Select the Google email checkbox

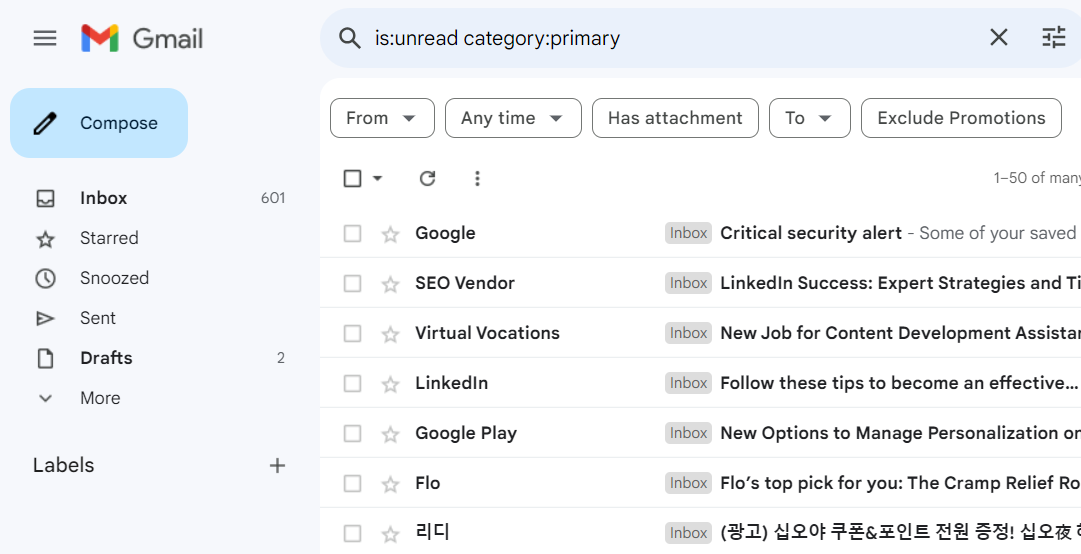(x=352, y=233)
